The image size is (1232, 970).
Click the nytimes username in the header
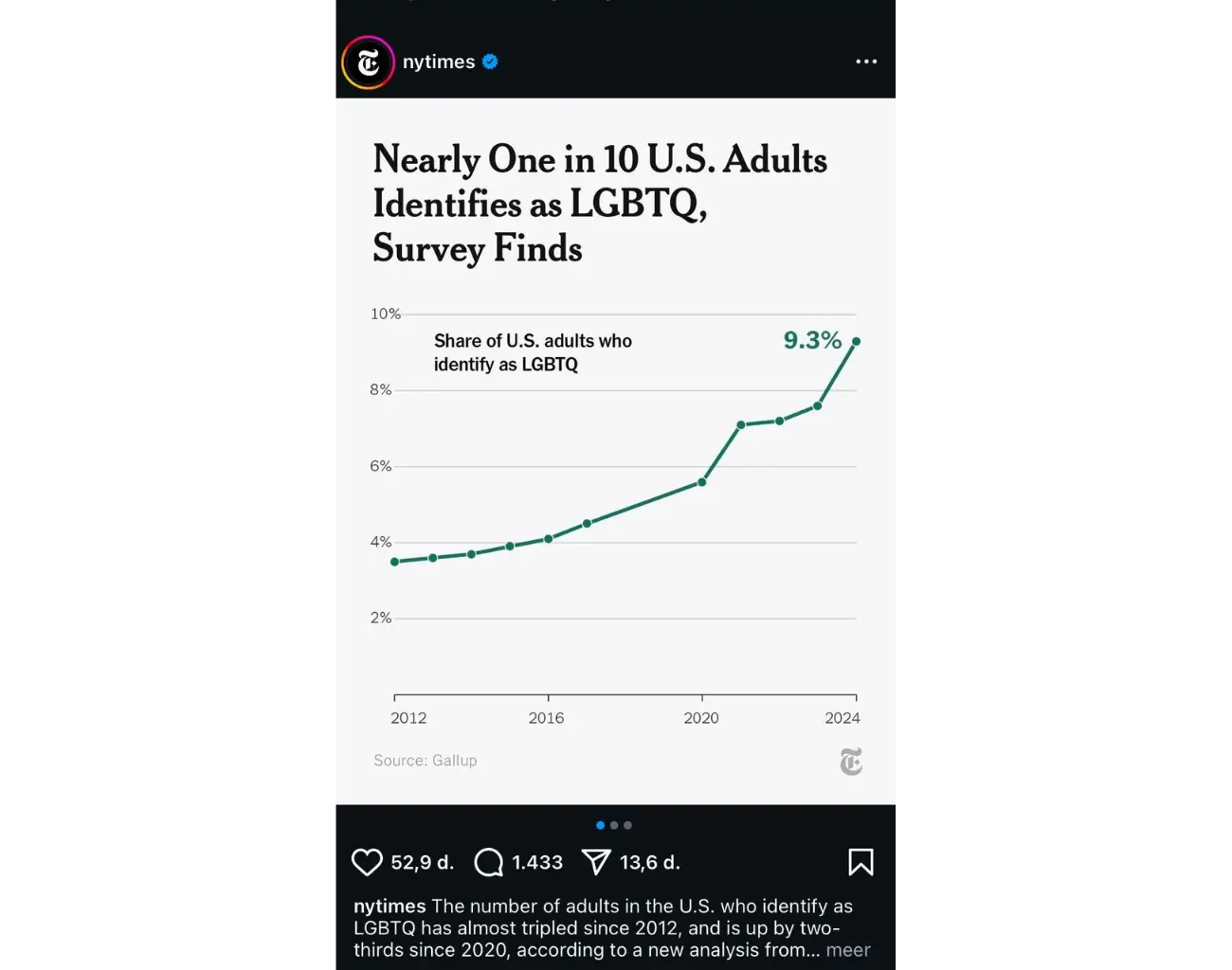point(439,62)
